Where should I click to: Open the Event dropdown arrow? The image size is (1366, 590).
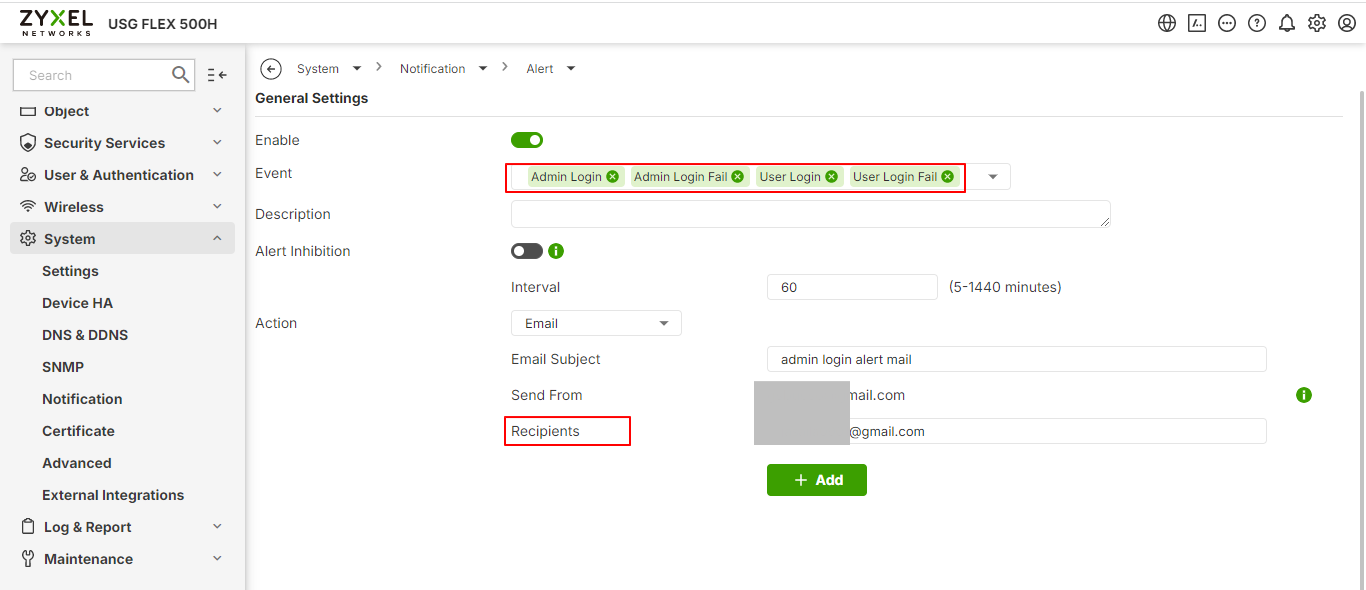pos(993,177)
